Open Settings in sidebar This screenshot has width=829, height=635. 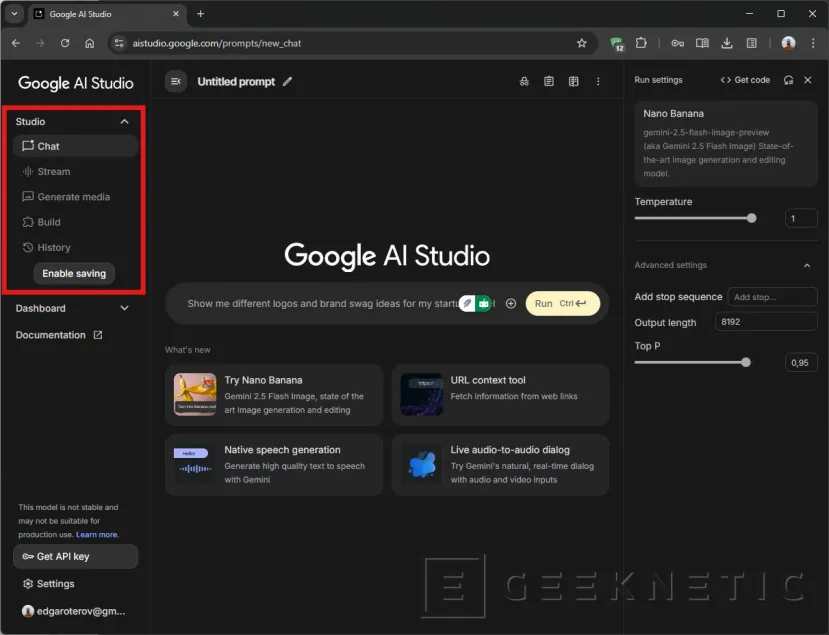pyautogui.click(x=48, y=584)
